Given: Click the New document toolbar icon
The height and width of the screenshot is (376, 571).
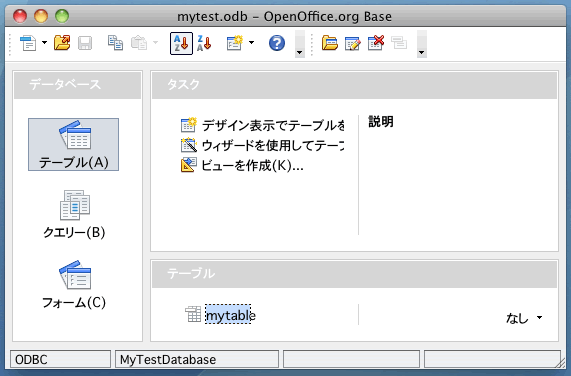Looking at the screenshot, I should pyautogui.click(x=28, y=43).
